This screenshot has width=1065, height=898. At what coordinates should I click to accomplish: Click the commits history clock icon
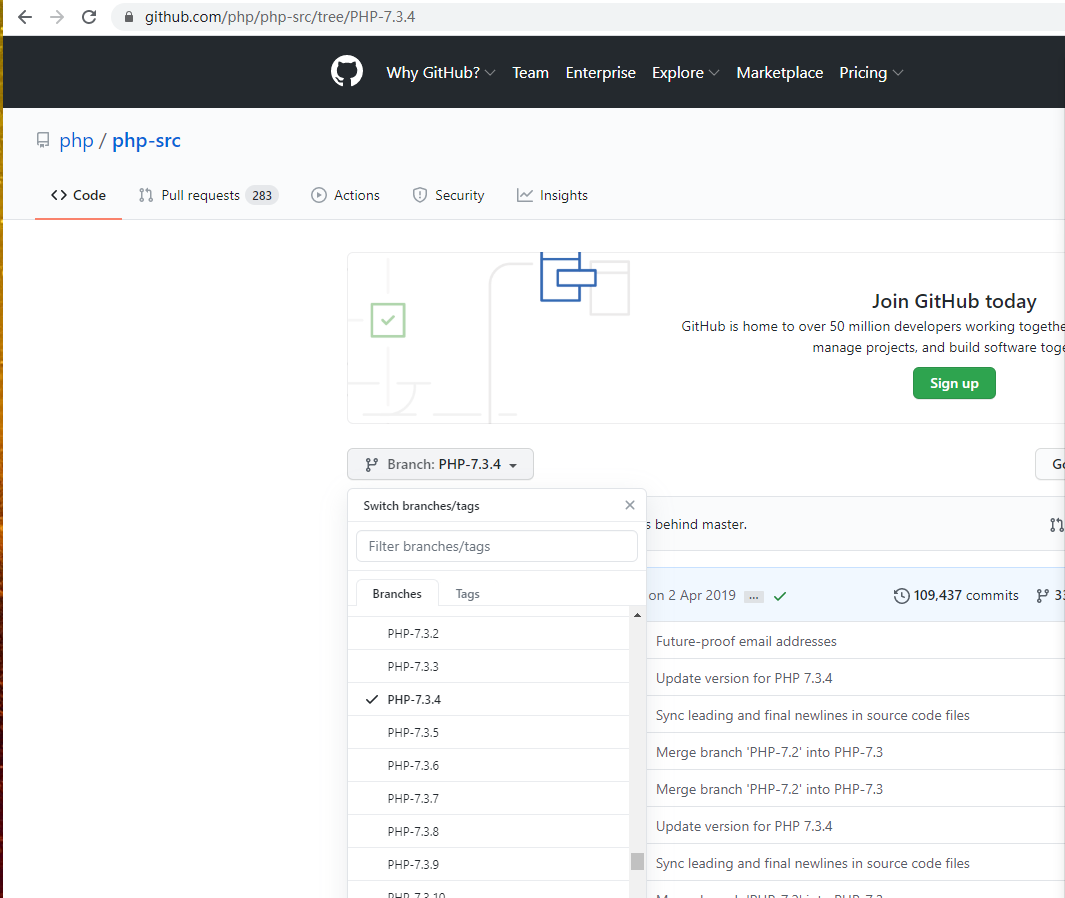click(900, 595)
